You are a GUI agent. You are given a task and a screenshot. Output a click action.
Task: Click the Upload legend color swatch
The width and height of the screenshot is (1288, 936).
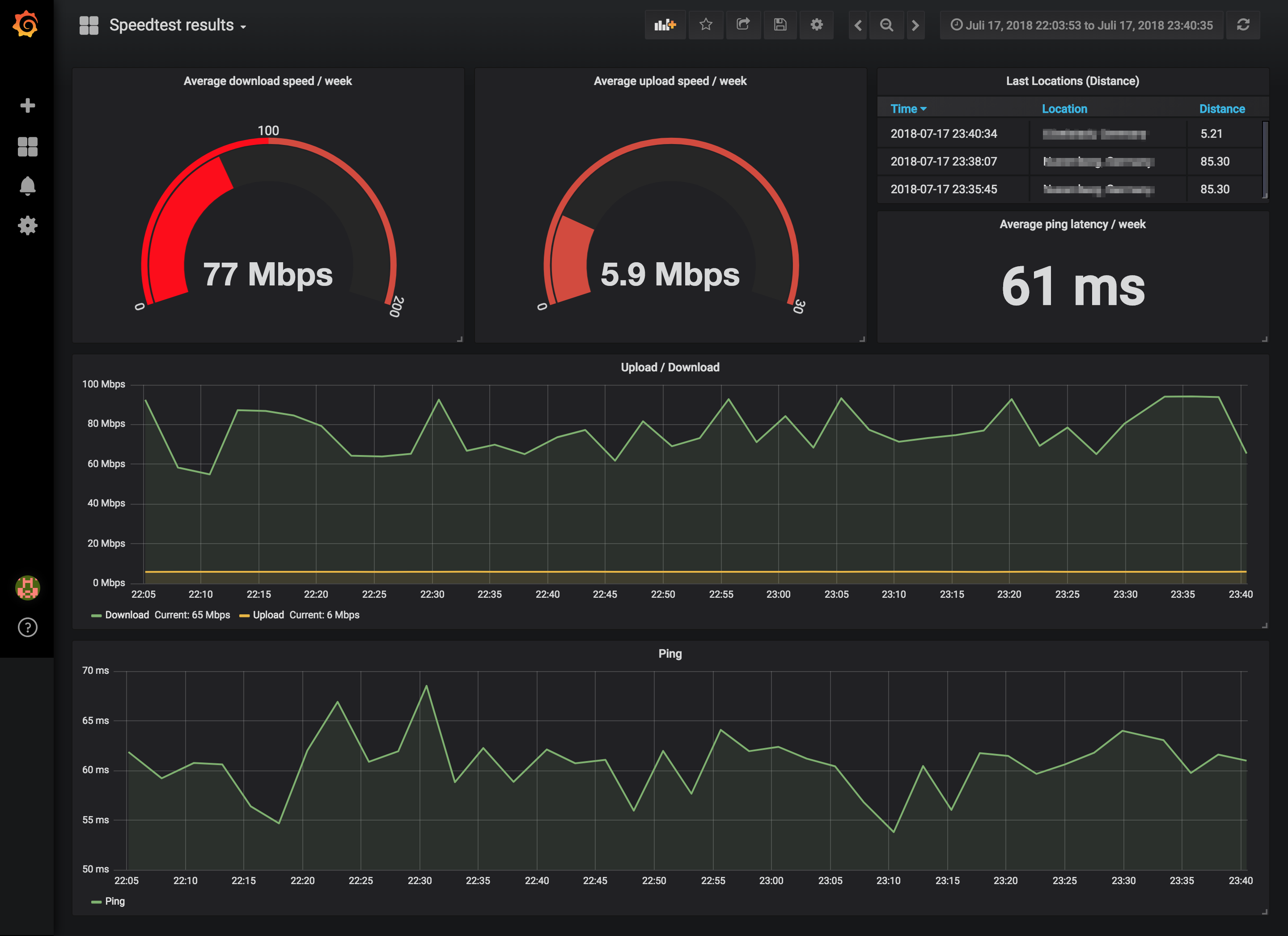point(244,616)
